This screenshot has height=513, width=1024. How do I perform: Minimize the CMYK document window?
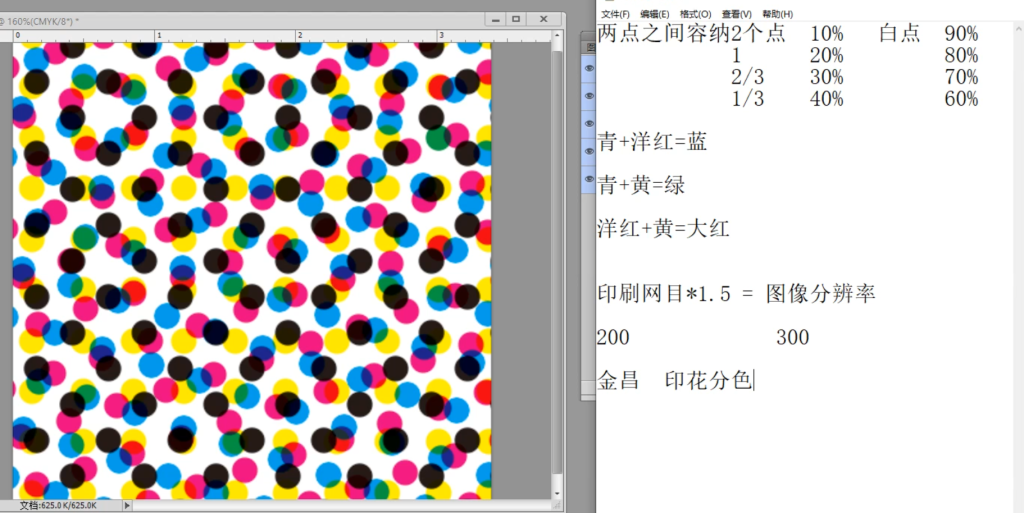pos(494,19)
